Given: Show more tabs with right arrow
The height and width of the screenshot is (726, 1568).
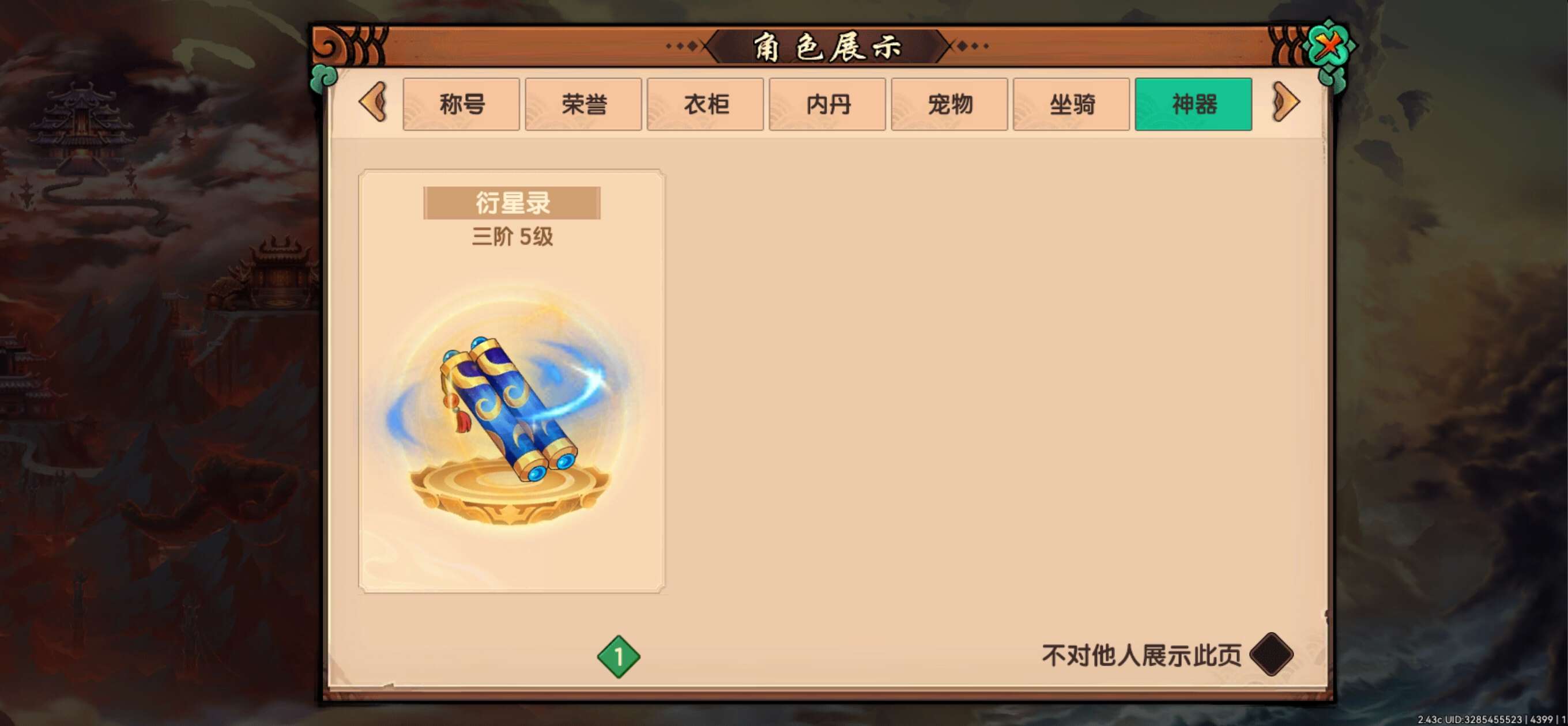Looking at the screenshot, I should (1285, 102).
